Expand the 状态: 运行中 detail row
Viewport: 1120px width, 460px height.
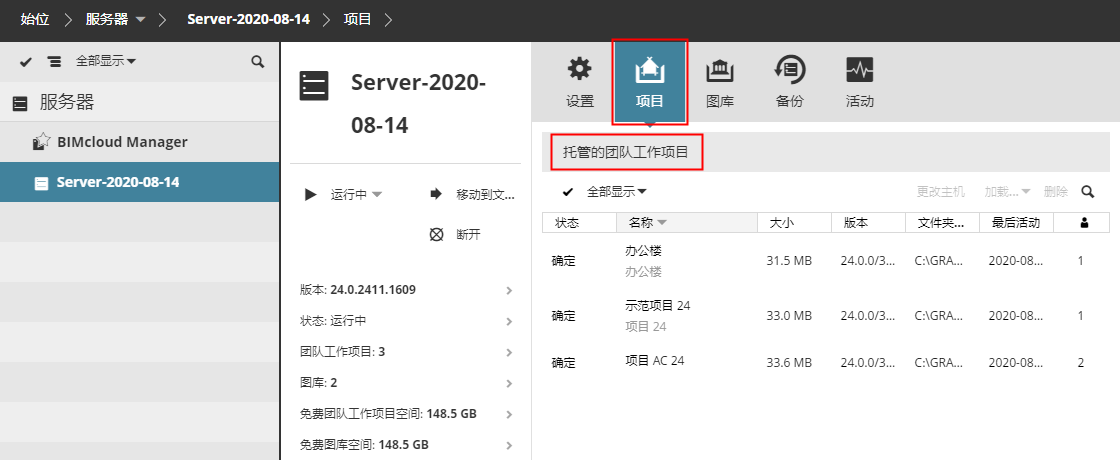click(x=406, y=321)
